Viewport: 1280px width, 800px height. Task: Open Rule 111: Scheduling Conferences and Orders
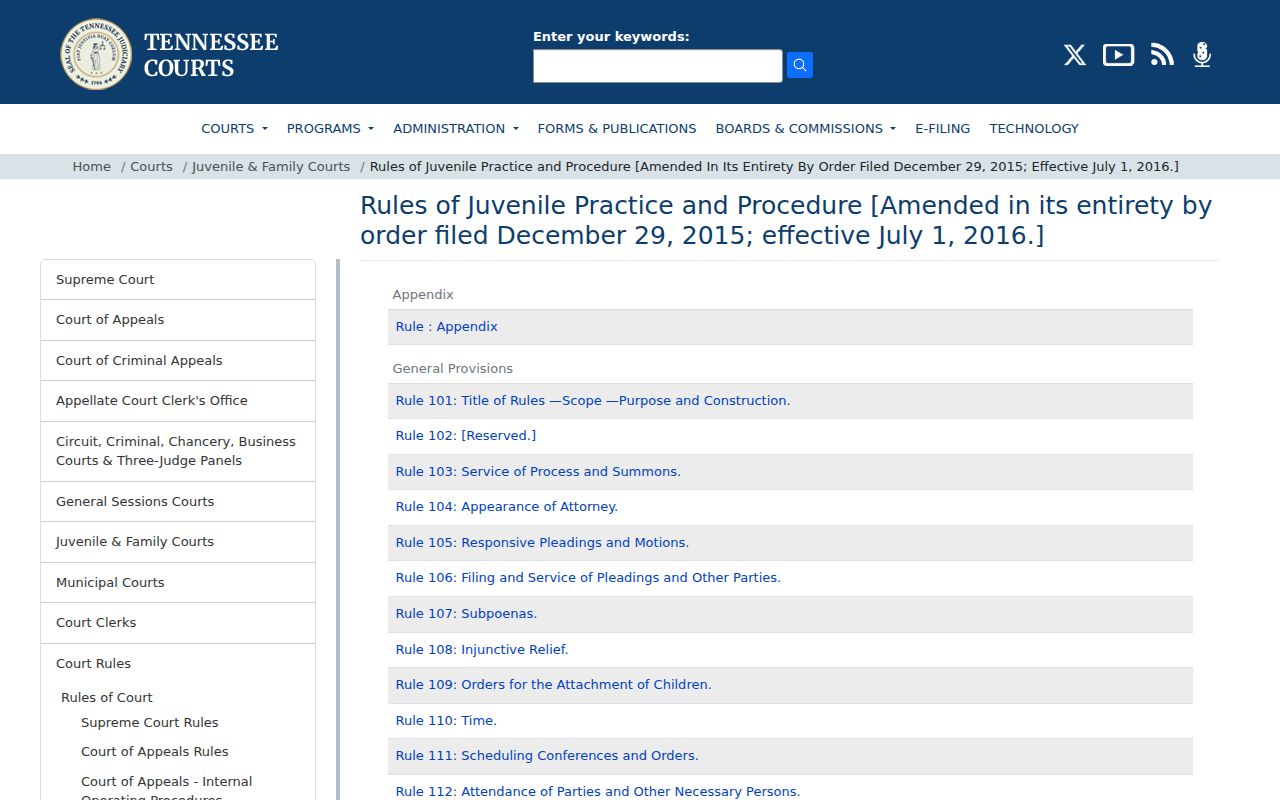tap(547, 756)
